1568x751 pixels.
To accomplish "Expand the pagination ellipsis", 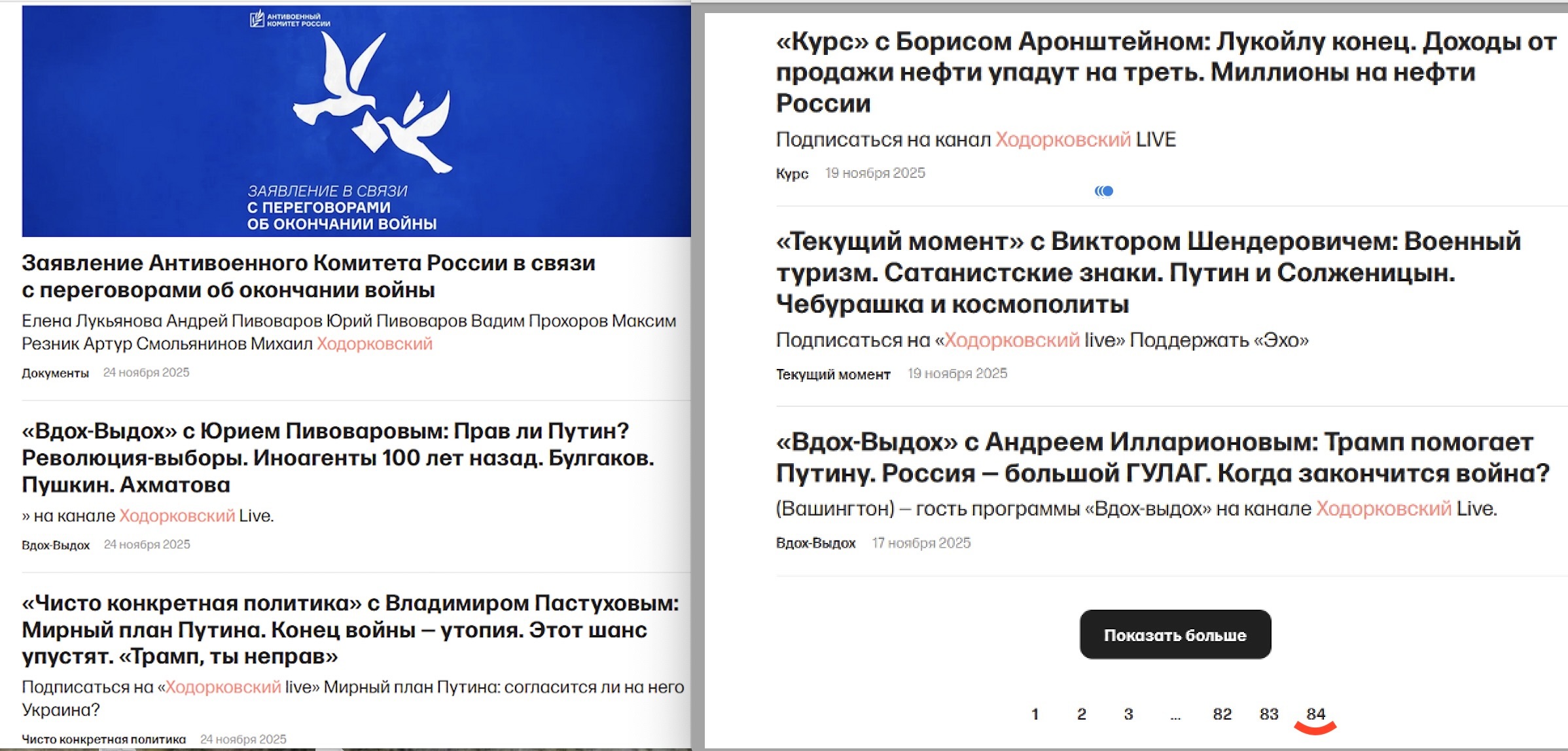I will click(1175, 716).
